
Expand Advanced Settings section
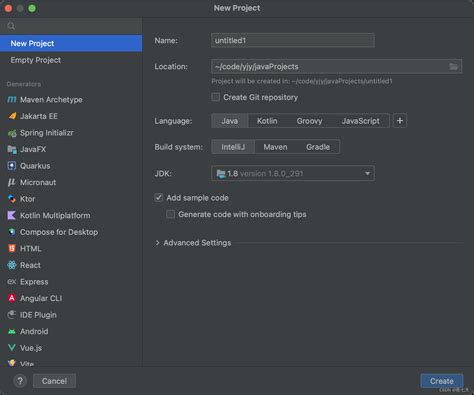coord(158,243)
